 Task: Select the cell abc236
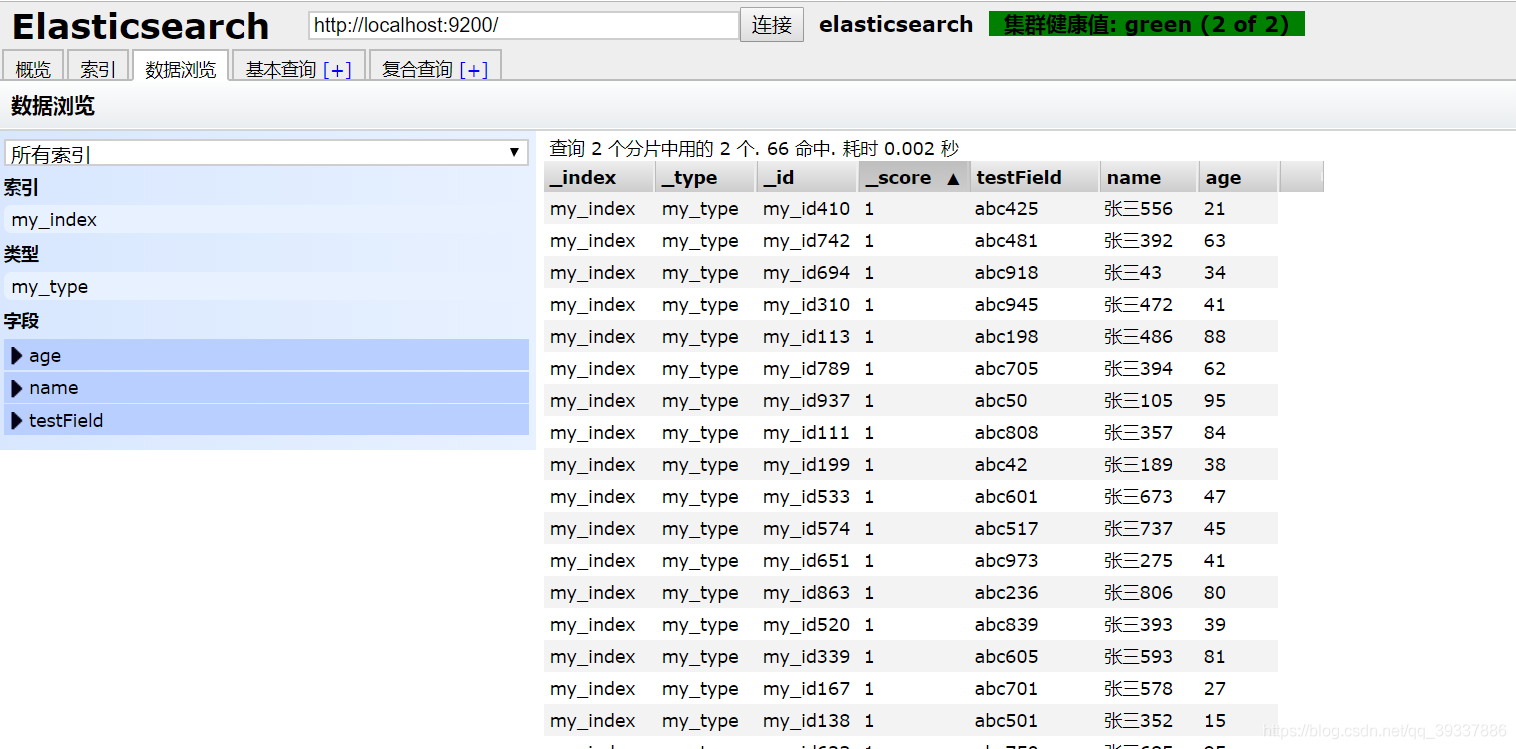coord(1006,593)
